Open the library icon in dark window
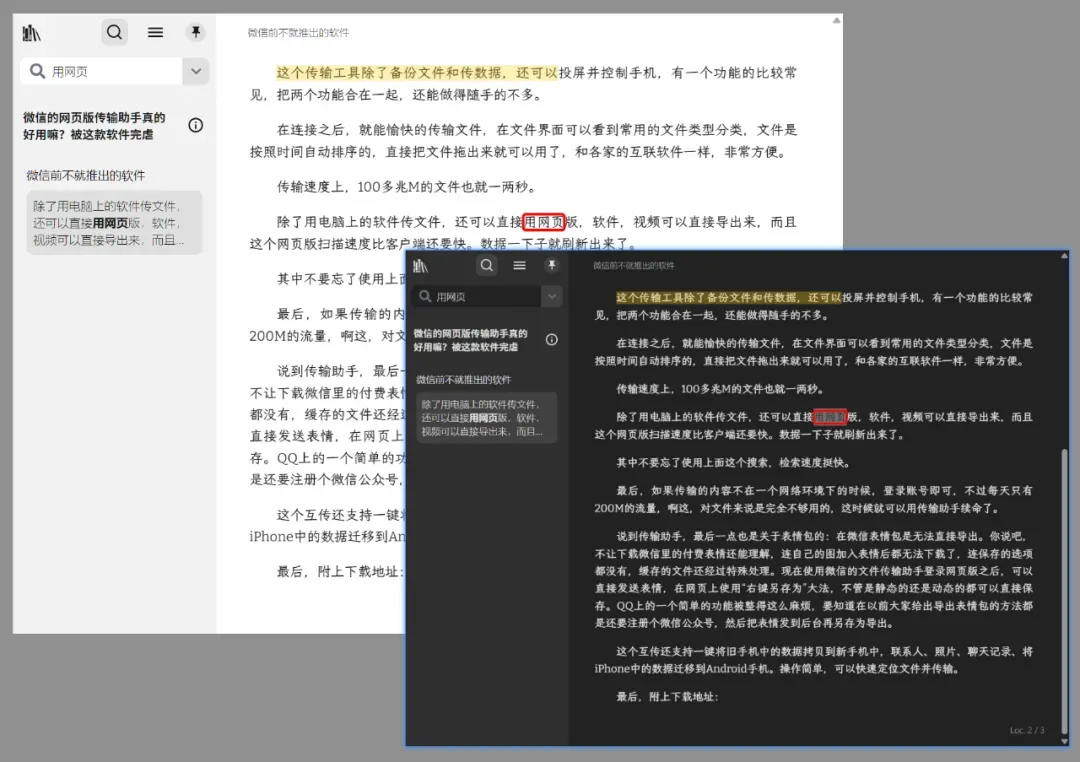 pos(420,266)
